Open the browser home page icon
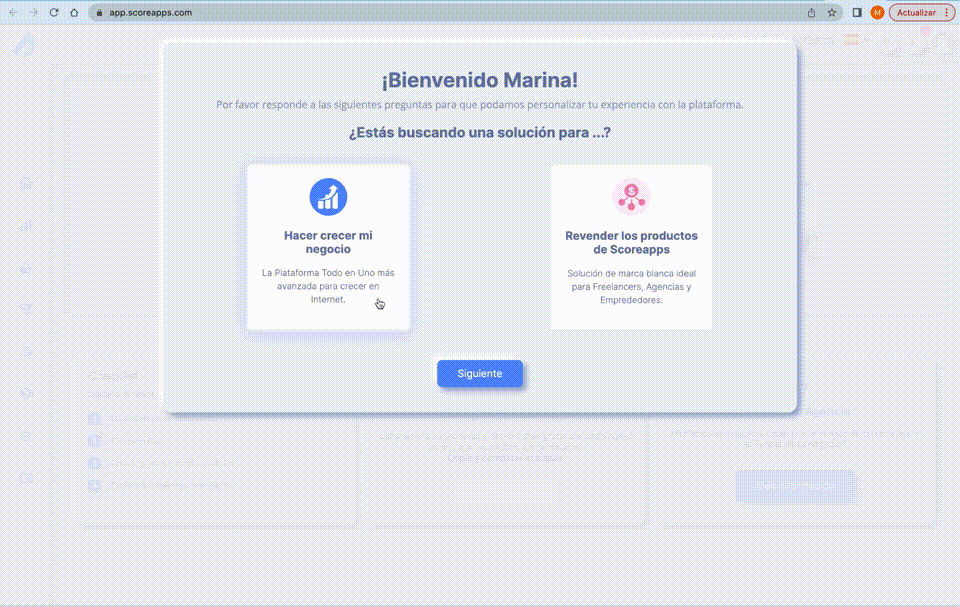The width and height of the screenshot is (960, 607). point(74,12)
